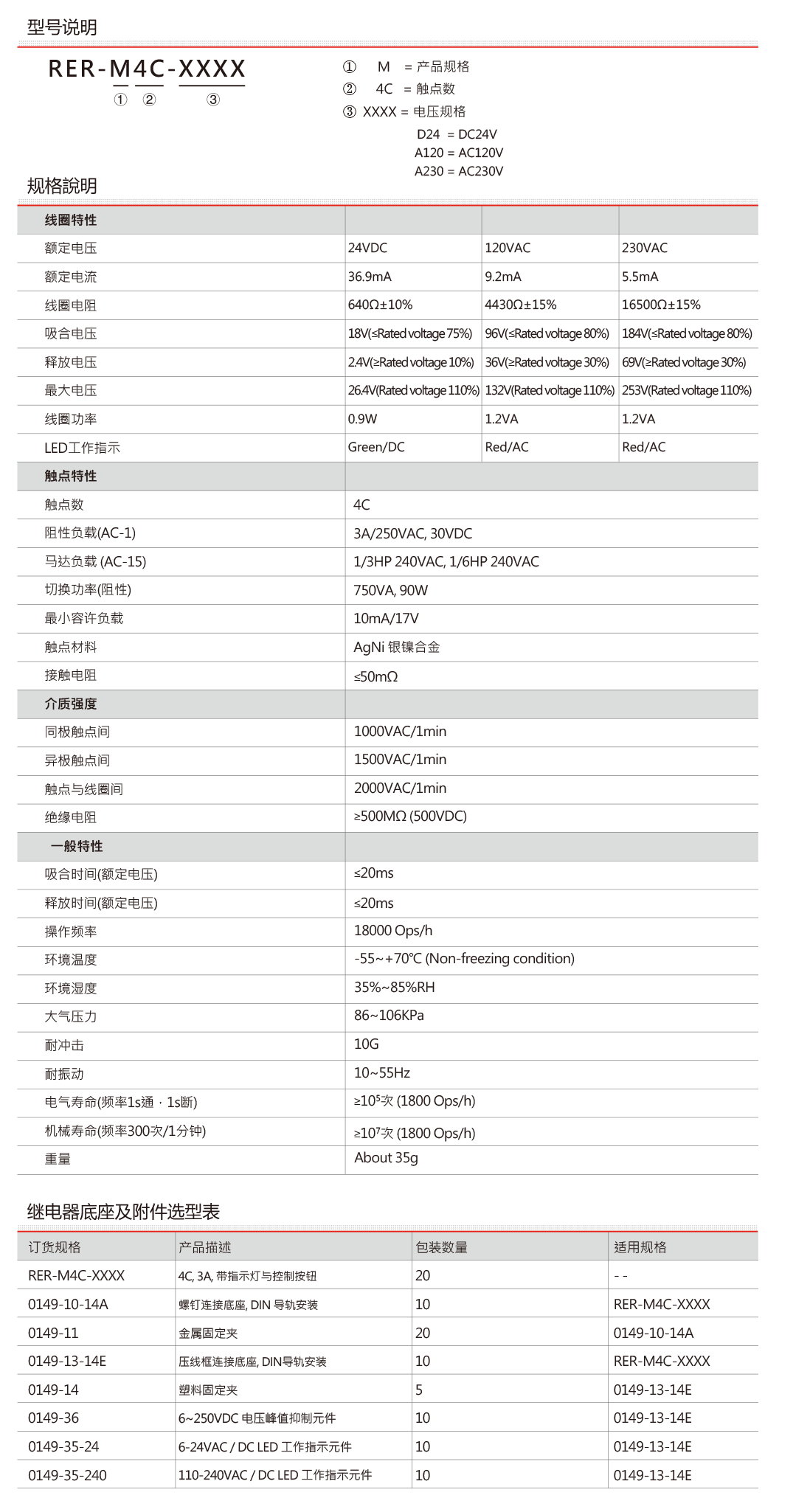Viewport: 810px width, 1512px height.
Task: Click the '36.9mA' rated current value
Action: coord(370,277)
